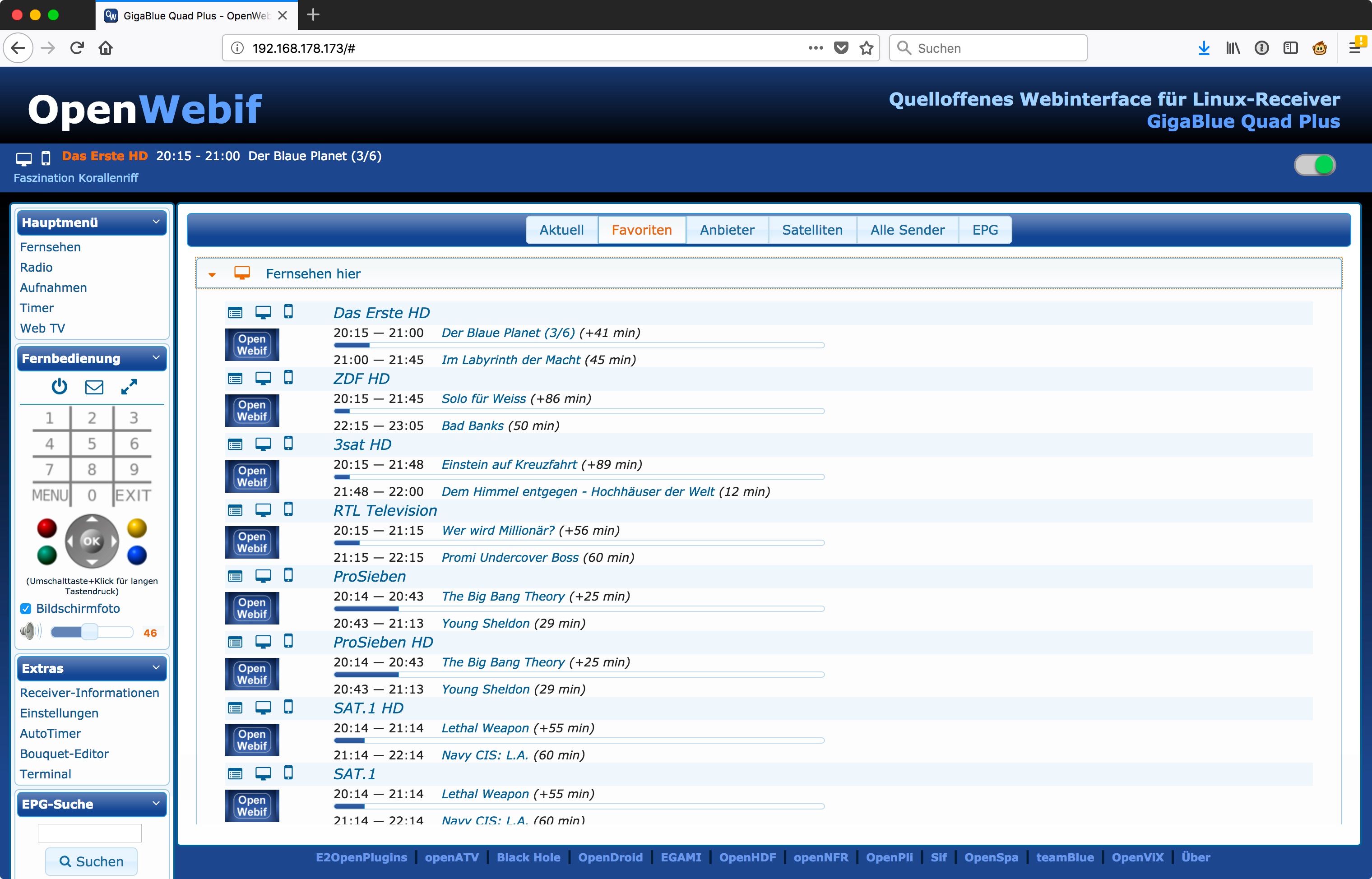Viewport: 1372px width, 879px height.
Task: Click the Firefox Suchen search box
Action: (x=988, y=48)
